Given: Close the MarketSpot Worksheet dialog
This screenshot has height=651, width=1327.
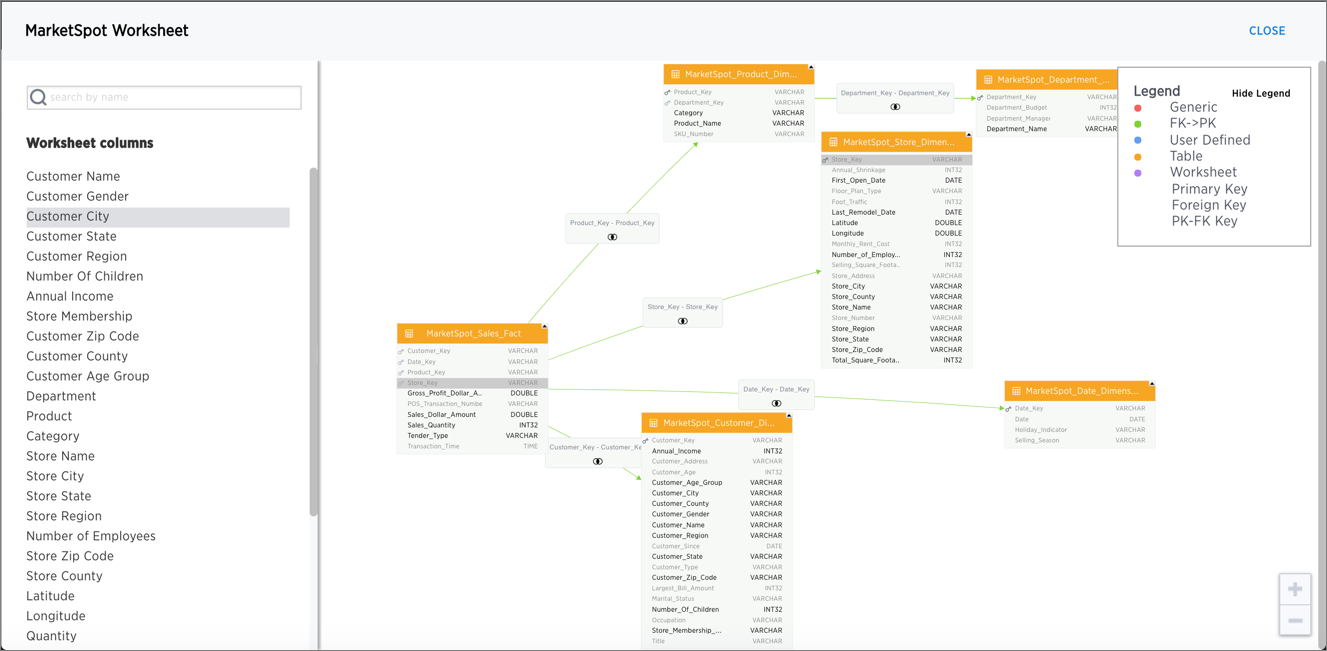Looking at the screenshot, I should 1266,31.
